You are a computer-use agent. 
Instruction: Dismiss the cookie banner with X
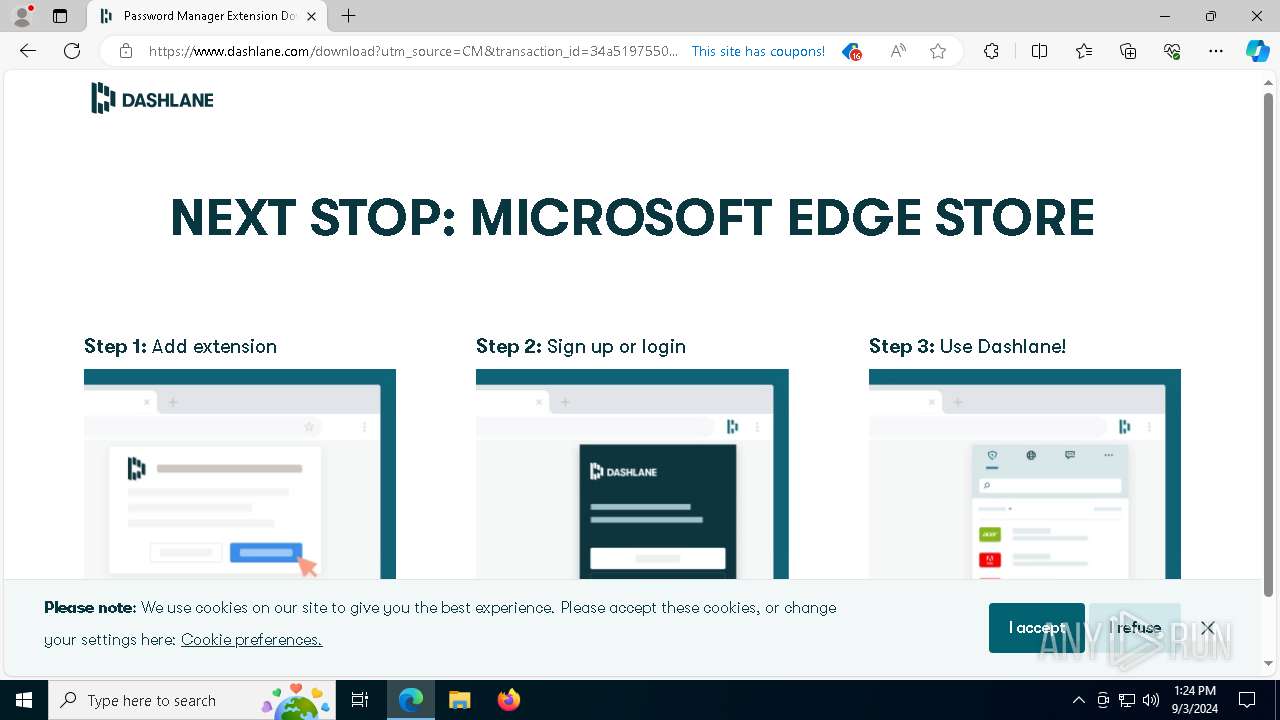click(x=1208, y=628)
